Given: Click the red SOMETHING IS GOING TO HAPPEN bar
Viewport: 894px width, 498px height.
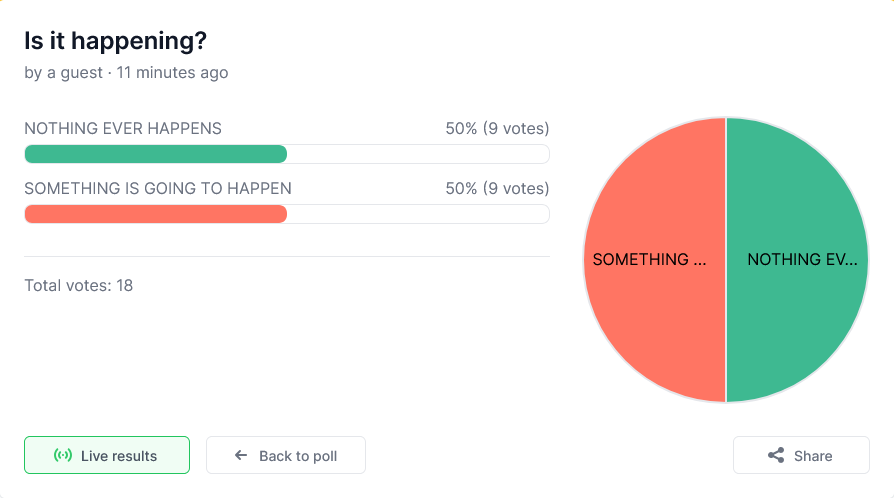Looking at the screenshot, I should pos(156,214).
